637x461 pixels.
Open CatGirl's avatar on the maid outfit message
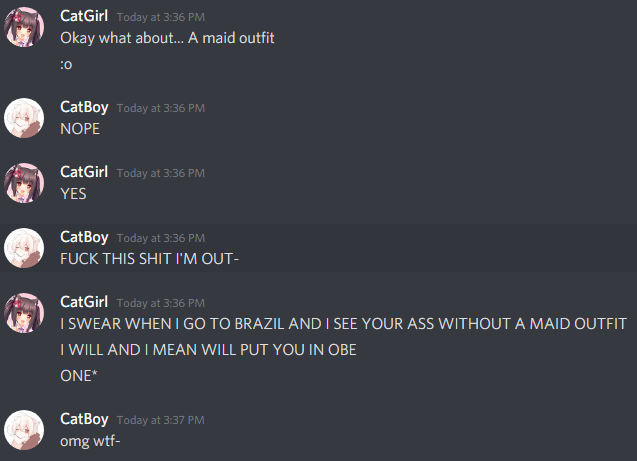click(24, 27)
